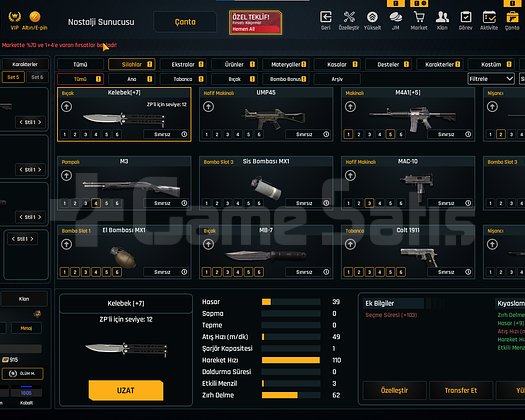
Task: Select the Tabanca sub-tab
Action: (x=183, y=79)
